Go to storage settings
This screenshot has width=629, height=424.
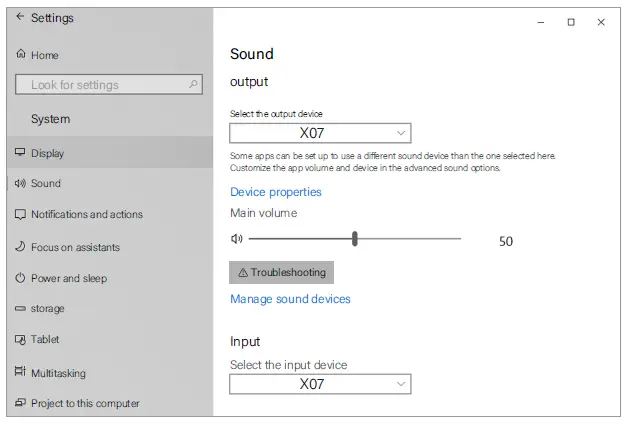47,308
